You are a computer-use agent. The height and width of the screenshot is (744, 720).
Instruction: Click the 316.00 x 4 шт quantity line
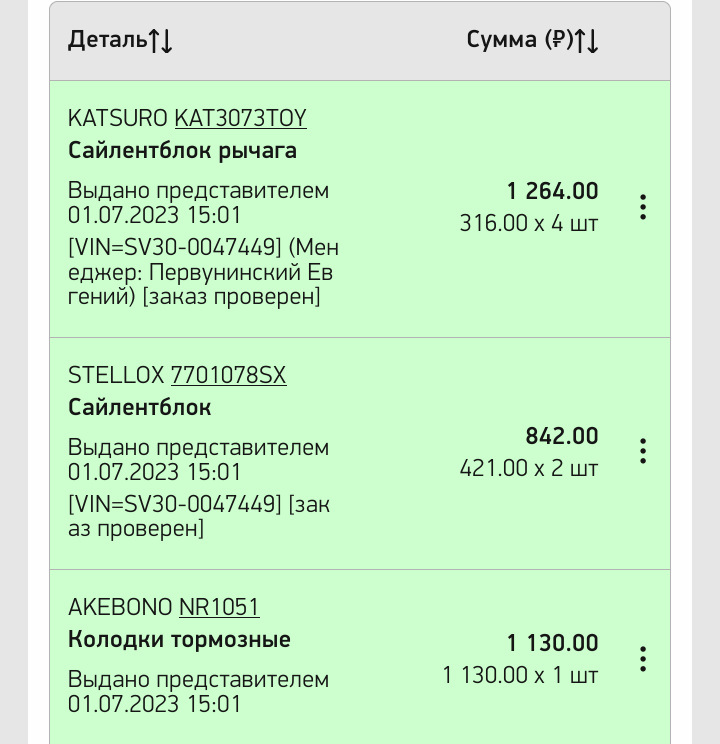(529, 223)
